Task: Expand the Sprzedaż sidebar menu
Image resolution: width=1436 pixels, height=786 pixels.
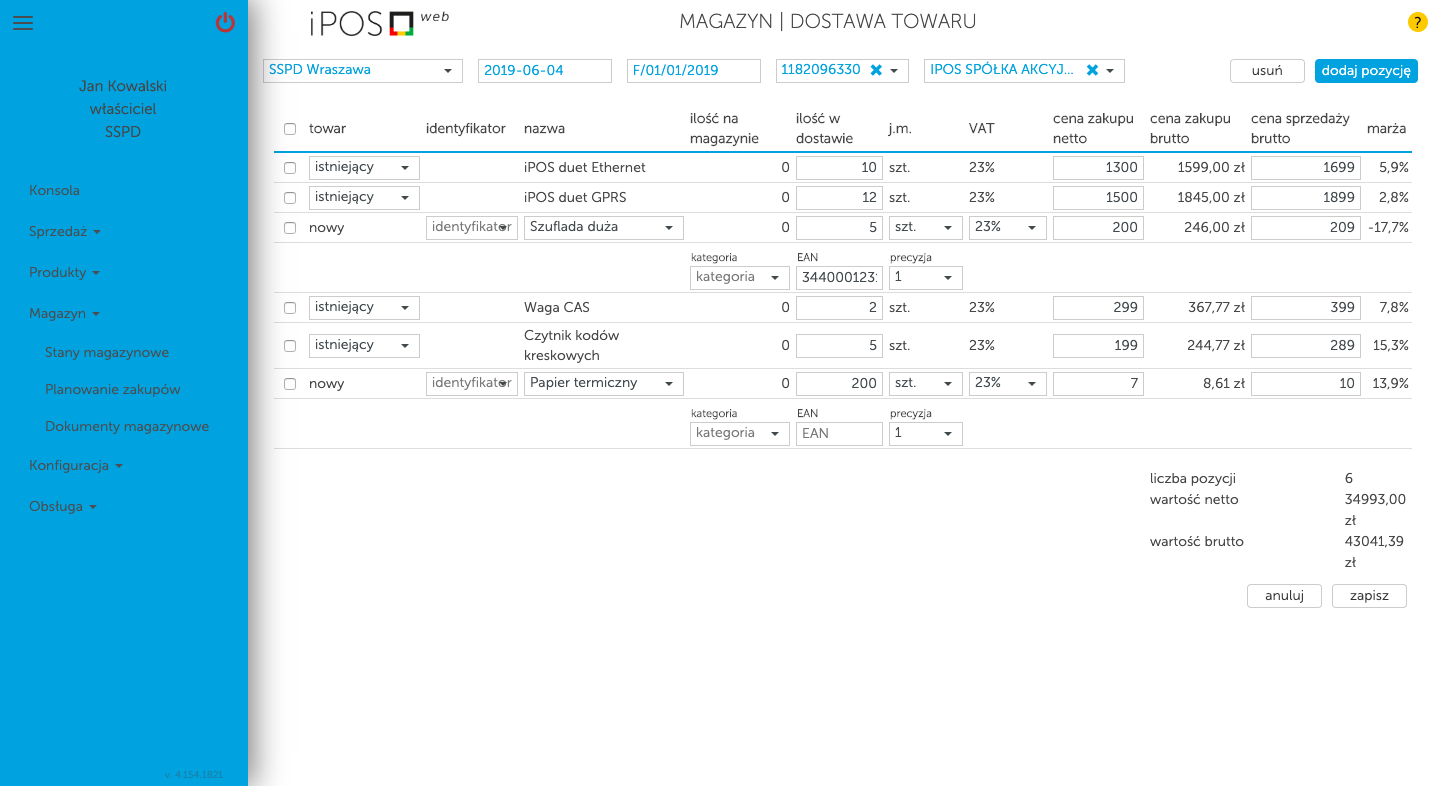Action: pyautogui.click(x=65, y=231)
